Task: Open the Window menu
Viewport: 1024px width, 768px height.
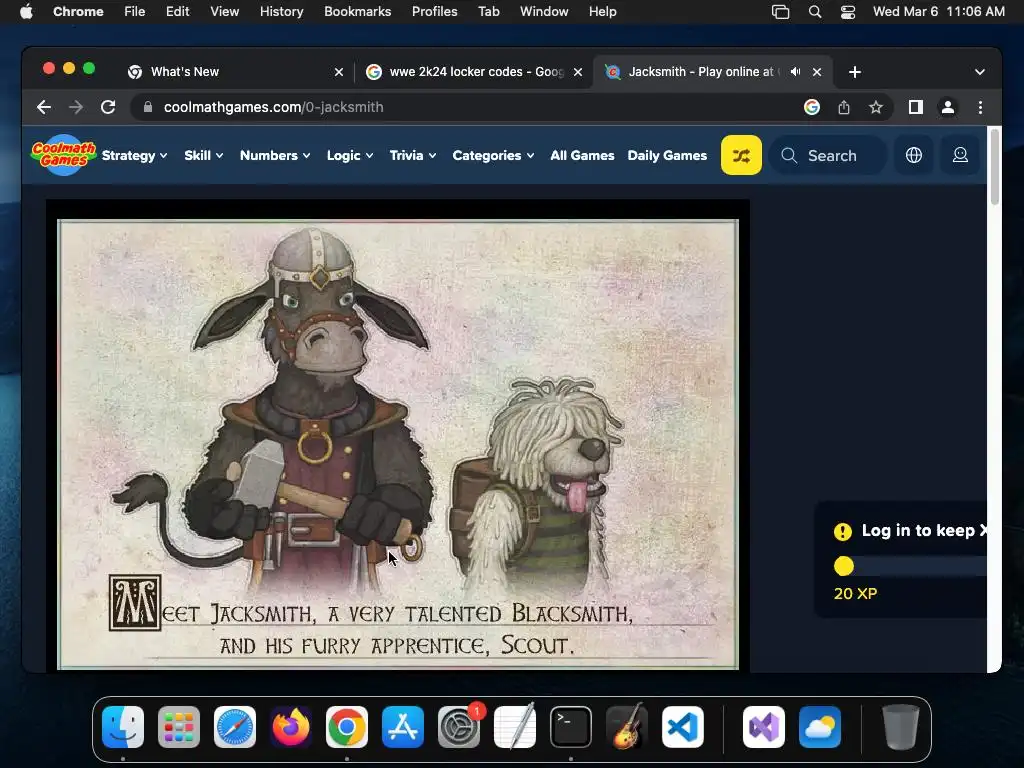Action: [x=544, y=12]
